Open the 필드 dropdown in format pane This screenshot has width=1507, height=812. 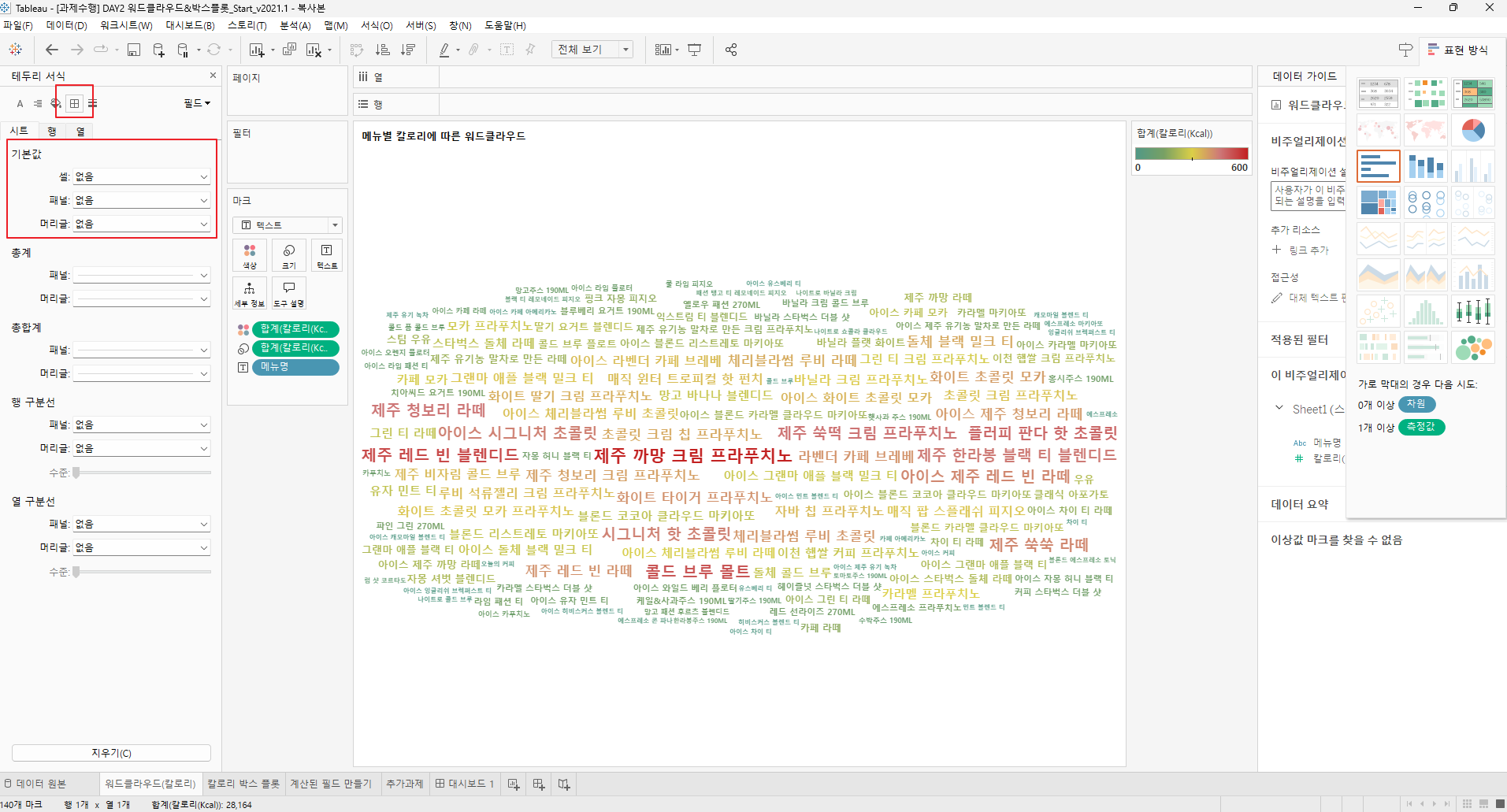(197, 103)
